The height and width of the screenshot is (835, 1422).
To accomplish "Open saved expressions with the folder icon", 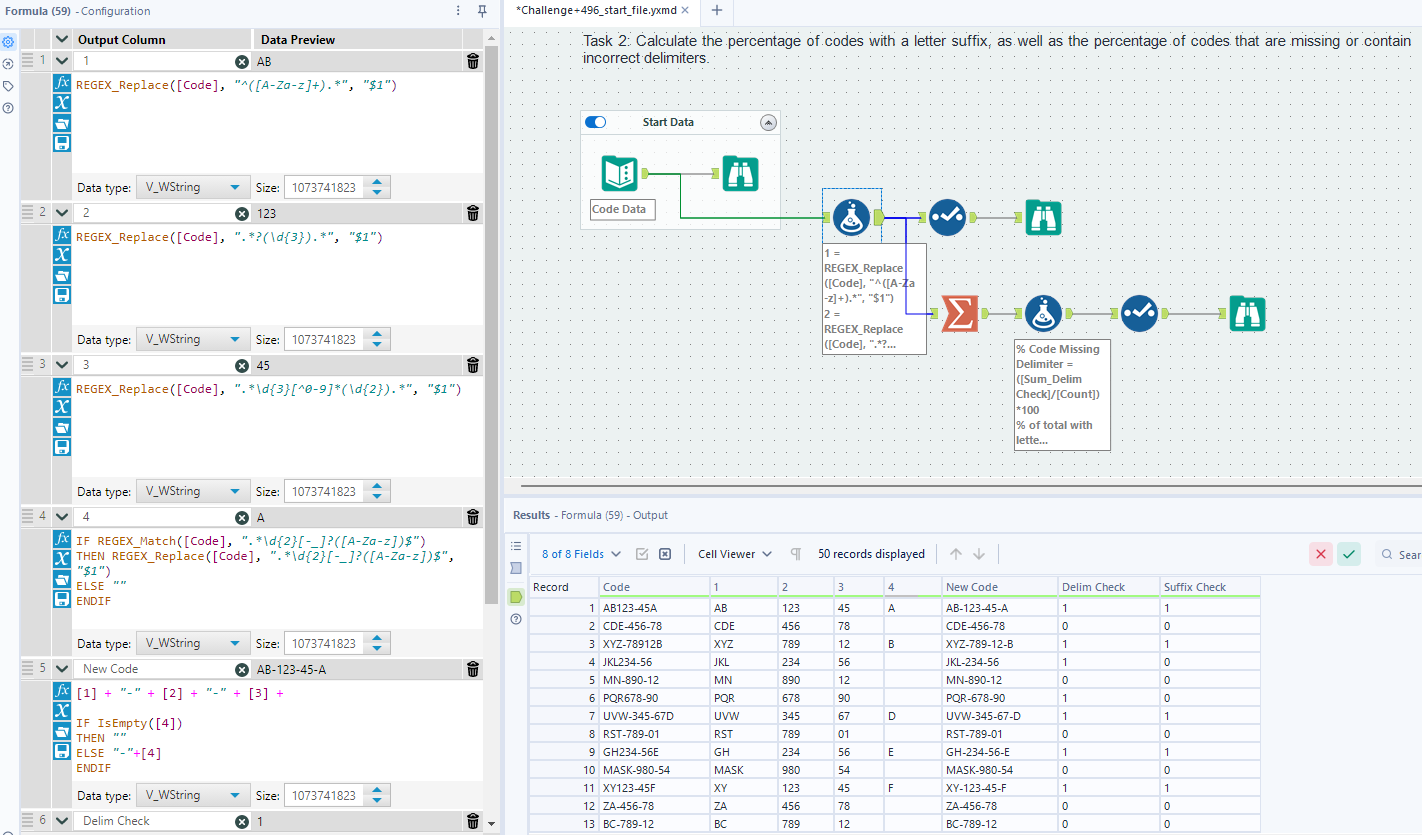I will pyautogui.click(x=62, y=123).
